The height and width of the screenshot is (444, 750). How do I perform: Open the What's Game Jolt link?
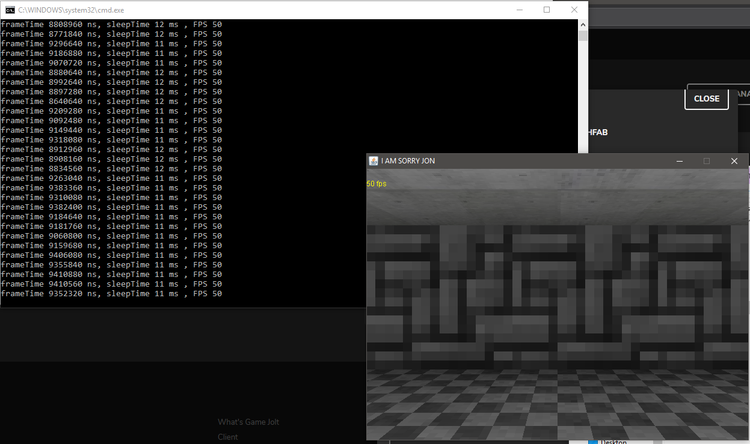tap(248, 422)
